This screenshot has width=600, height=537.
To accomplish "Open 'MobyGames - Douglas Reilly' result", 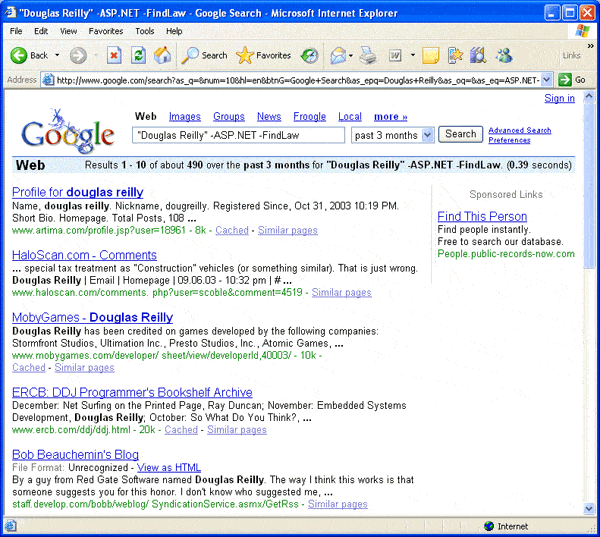I will [92, 317].
